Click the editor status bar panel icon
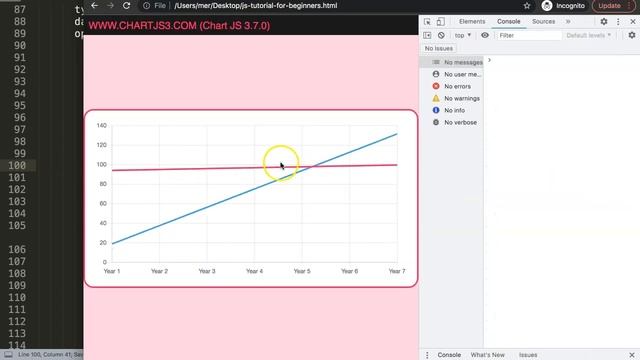640x360 pixels. pyautogui.click(x=8, y=355)
